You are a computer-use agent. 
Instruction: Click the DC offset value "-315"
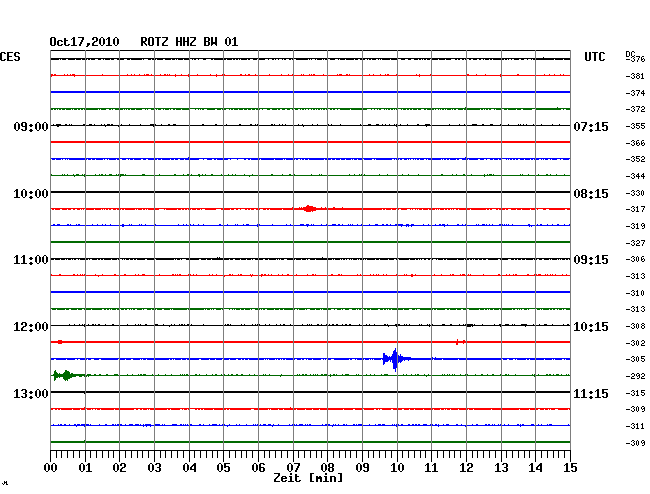[635, 393]
